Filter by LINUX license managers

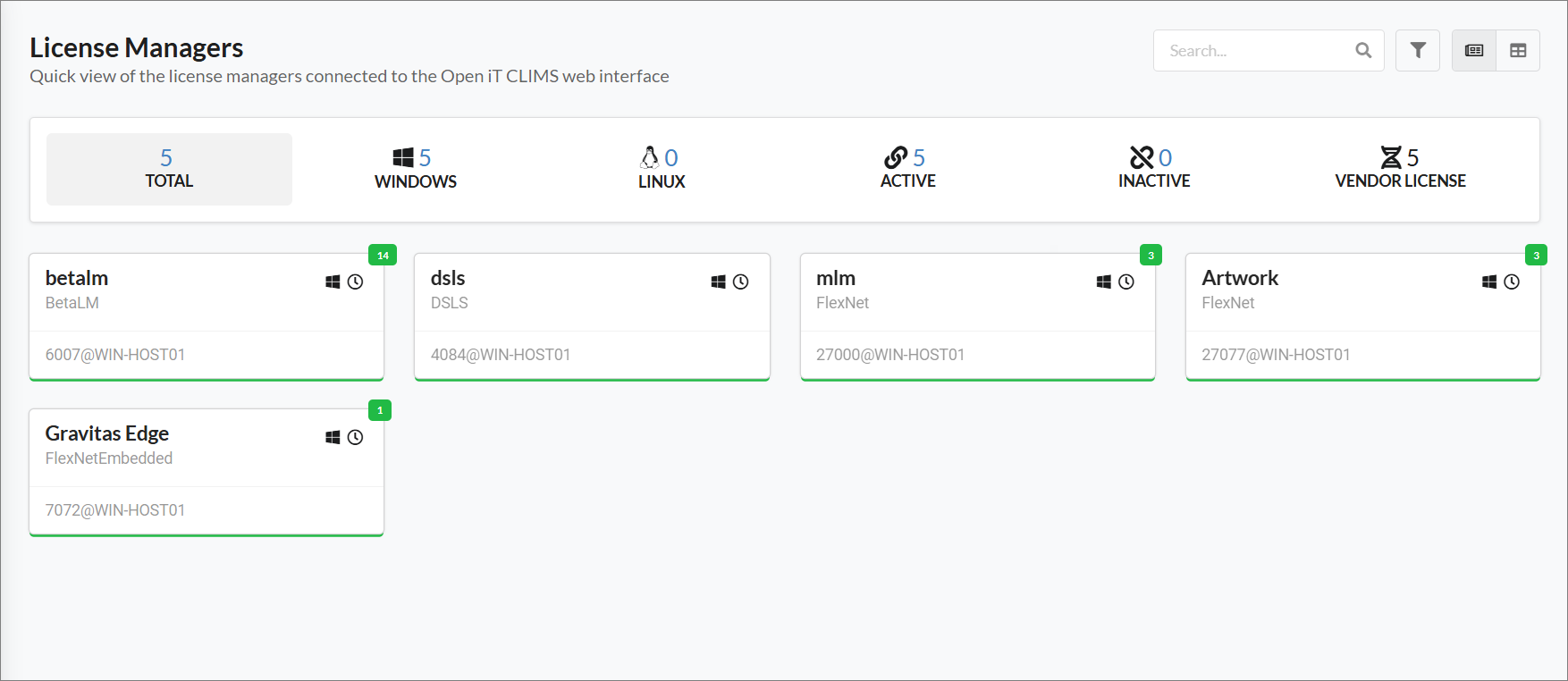point(662,169)
